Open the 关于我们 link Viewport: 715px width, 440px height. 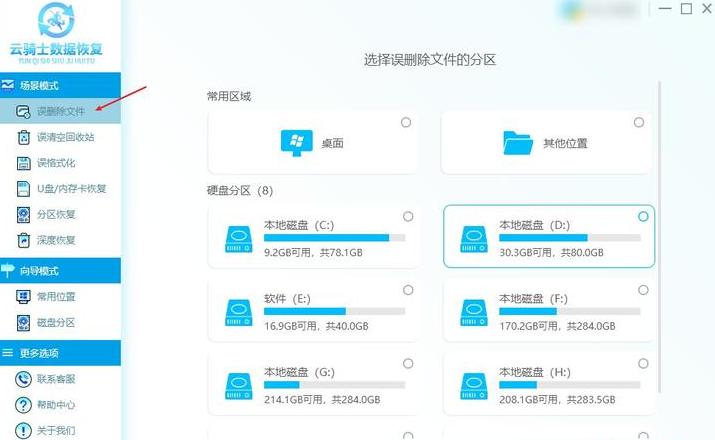[60, 430]
